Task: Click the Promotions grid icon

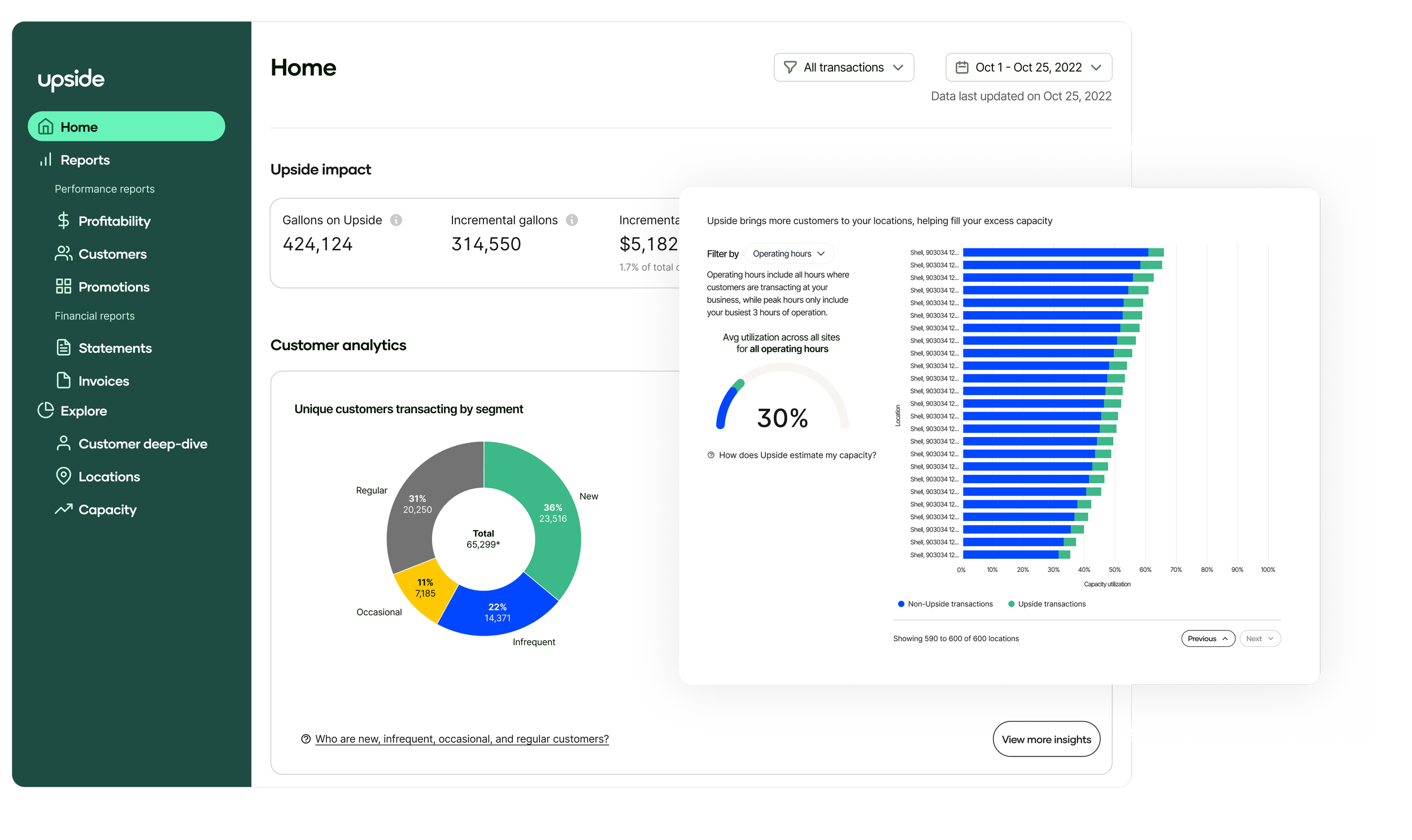Action: (63, 286)
